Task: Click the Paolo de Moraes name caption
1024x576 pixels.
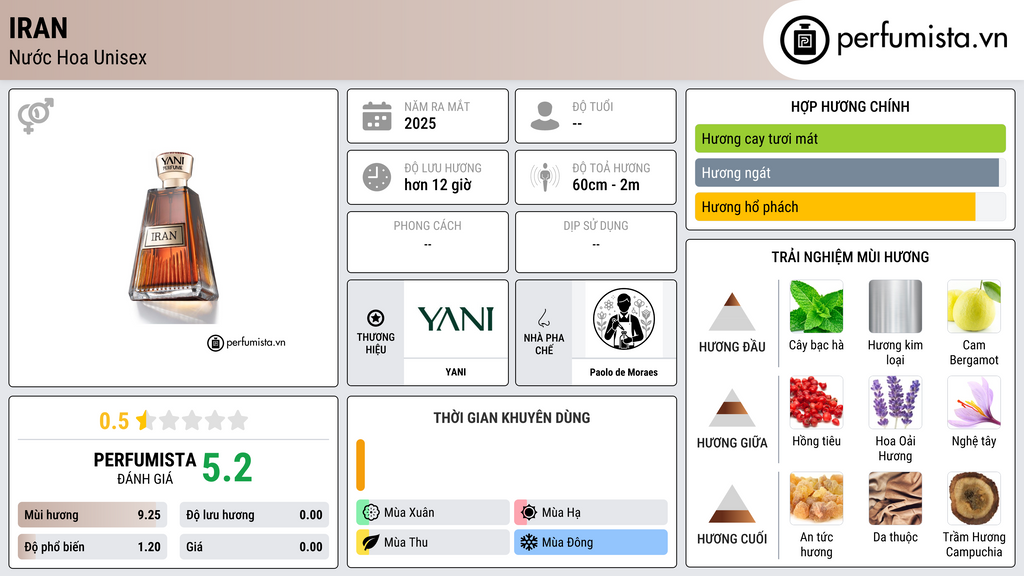Action: [624, 372]
